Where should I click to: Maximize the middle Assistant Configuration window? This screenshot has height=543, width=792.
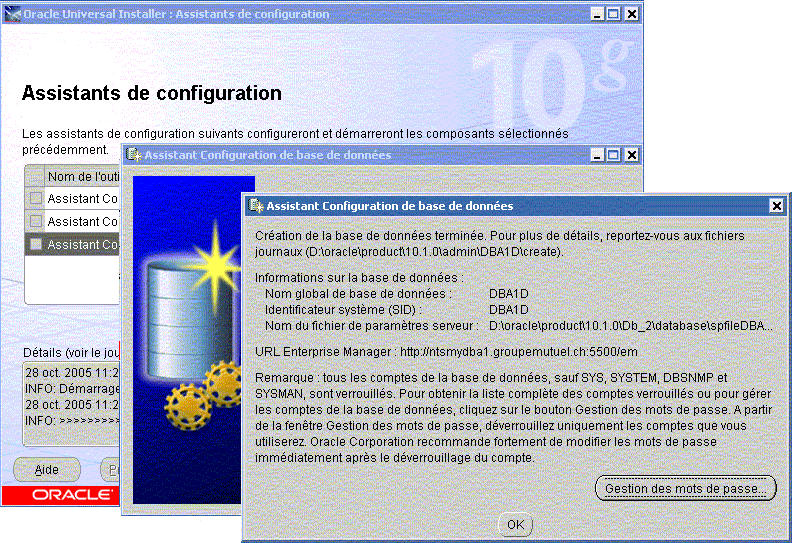point(613,155)
